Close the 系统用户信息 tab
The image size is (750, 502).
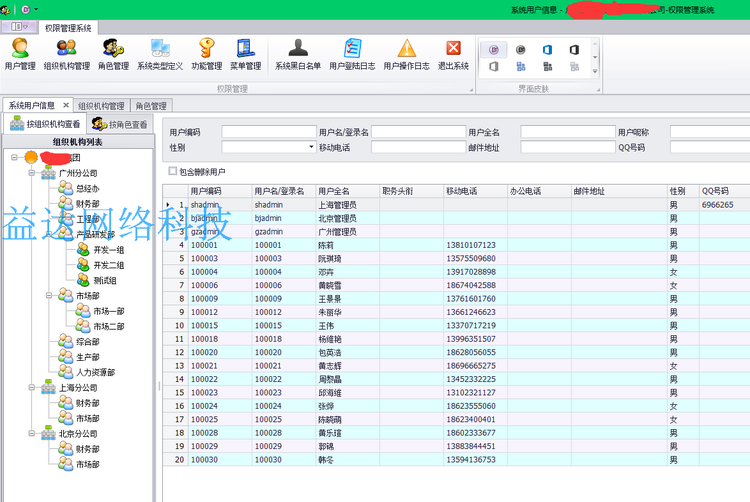pos(66,105)
